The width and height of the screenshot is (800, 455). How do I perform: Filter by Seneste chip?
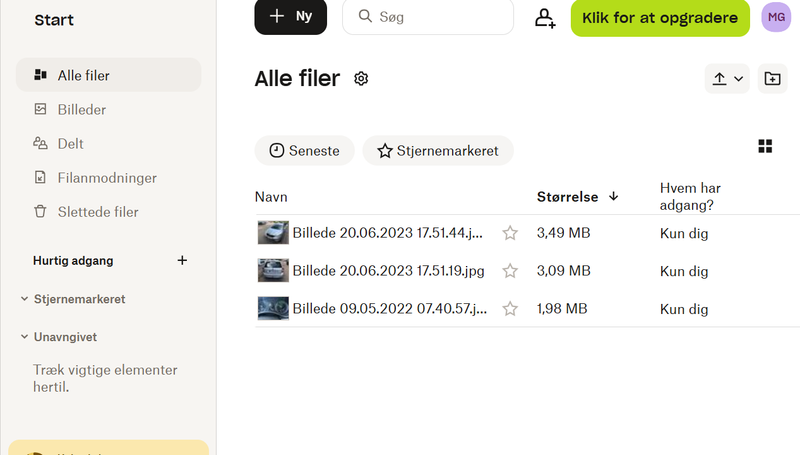pyautogui.click(x=304, y=151)
